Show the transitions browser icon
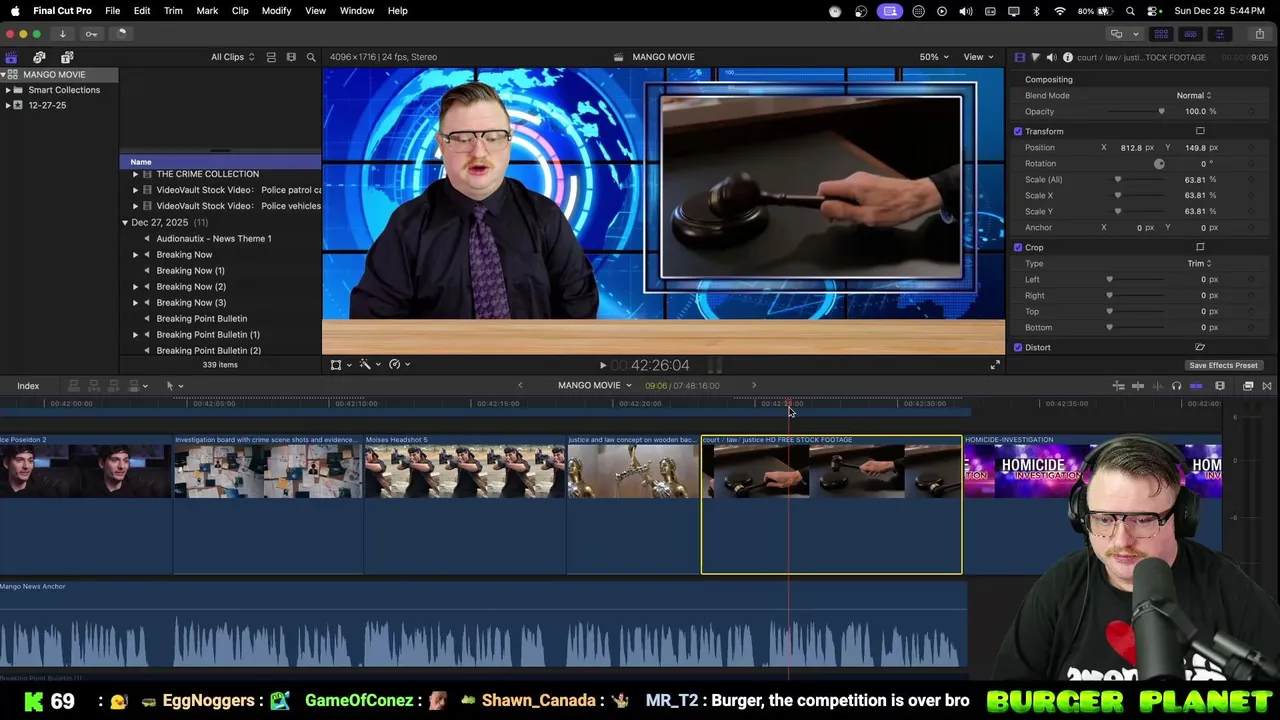The height and width of the screenshot is (720, 1280). point(1267,386)
